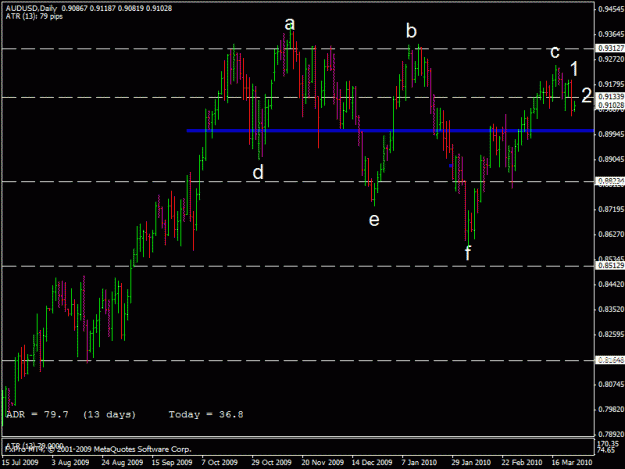This screenshot has width=625, height=469.
Task: Click the 0.89045 price scale value
Action: tap(611, 159)
